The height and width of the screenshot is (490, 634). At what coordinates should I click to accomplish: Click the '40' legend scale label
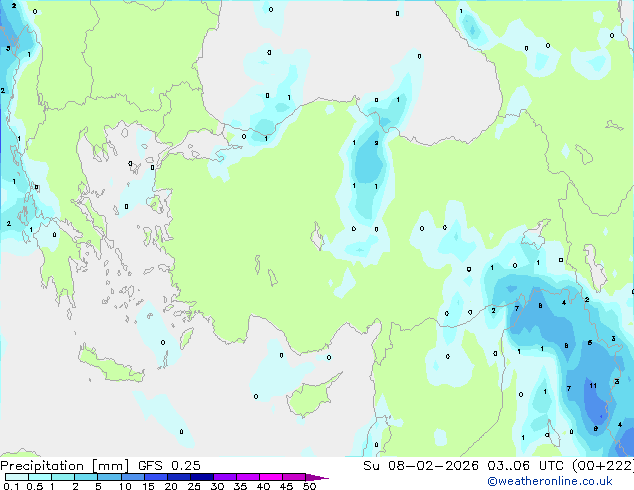pyautogui.click(x=263, y=486)
